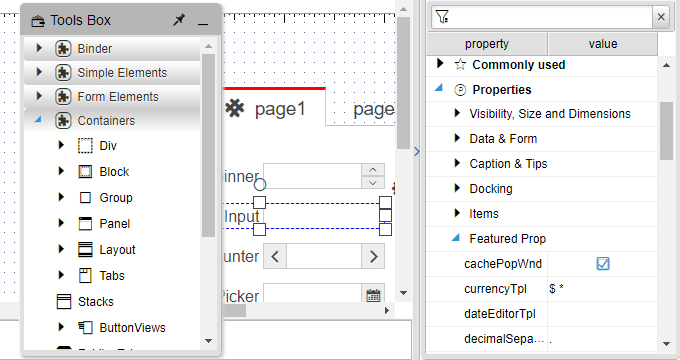Expand the Layout tree node
This screenshot has height=360, width=680.
(x=61, y=249)
